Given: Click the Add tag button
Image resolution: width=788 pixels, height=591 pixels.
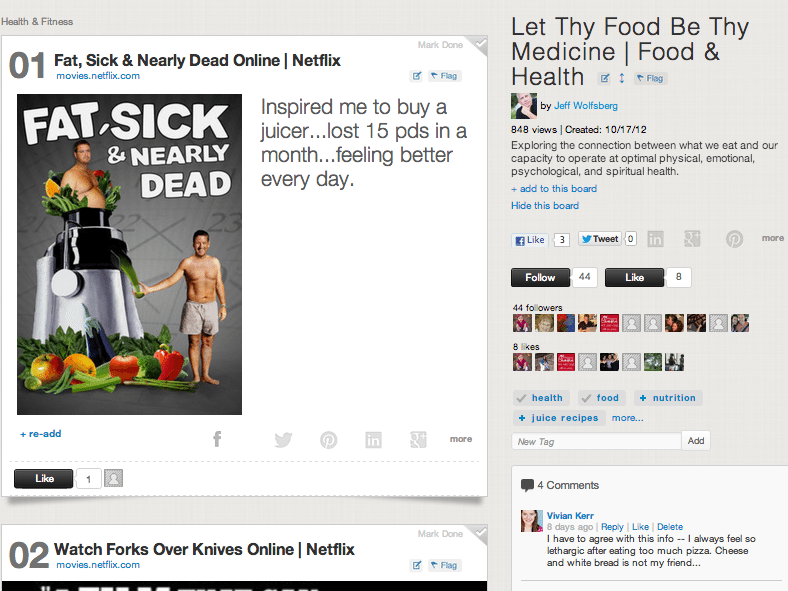Looking at the screenshot, I should pos(696,441).
